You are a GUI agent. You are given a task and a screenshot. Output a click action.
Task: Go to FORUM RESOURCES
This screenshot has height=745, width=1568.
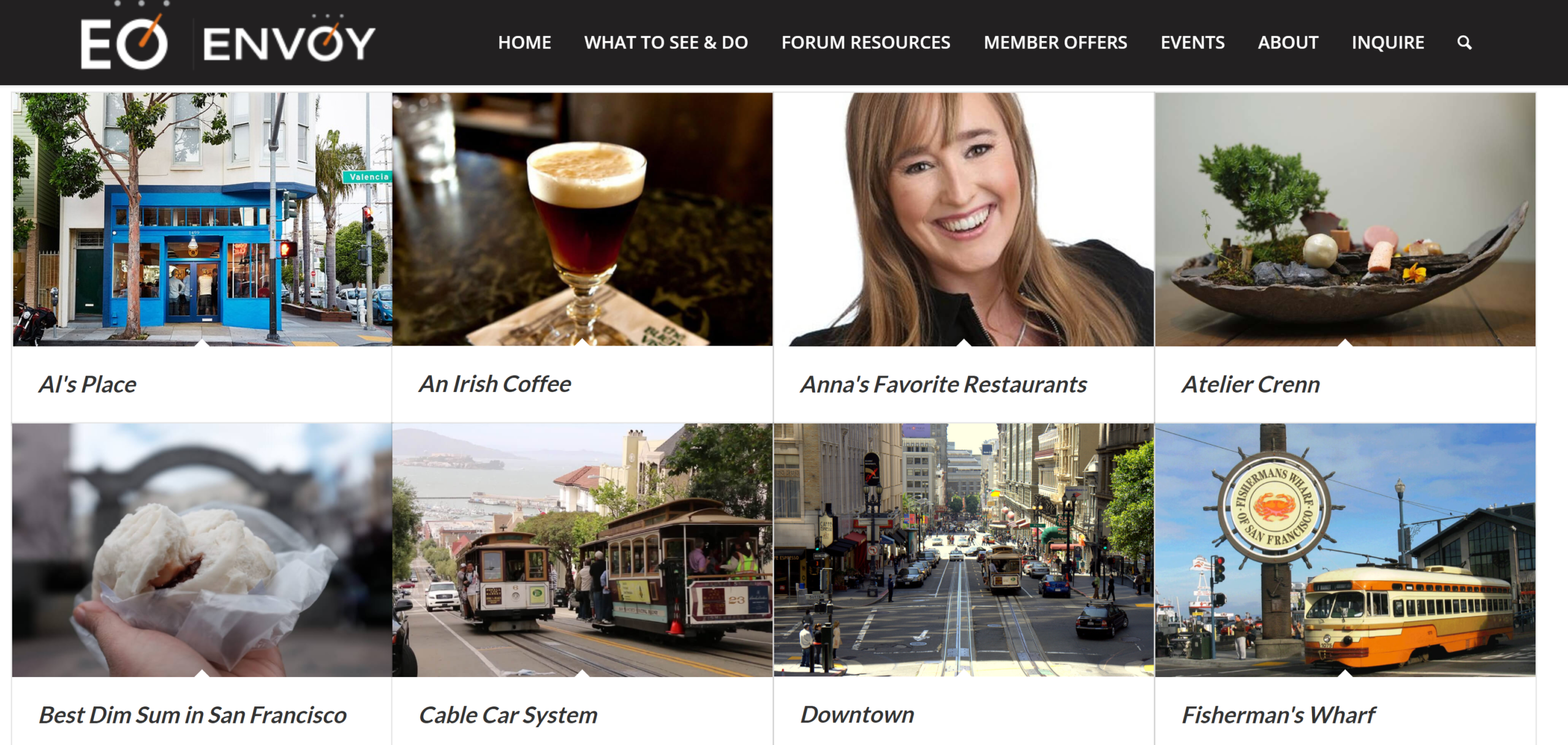865,42
